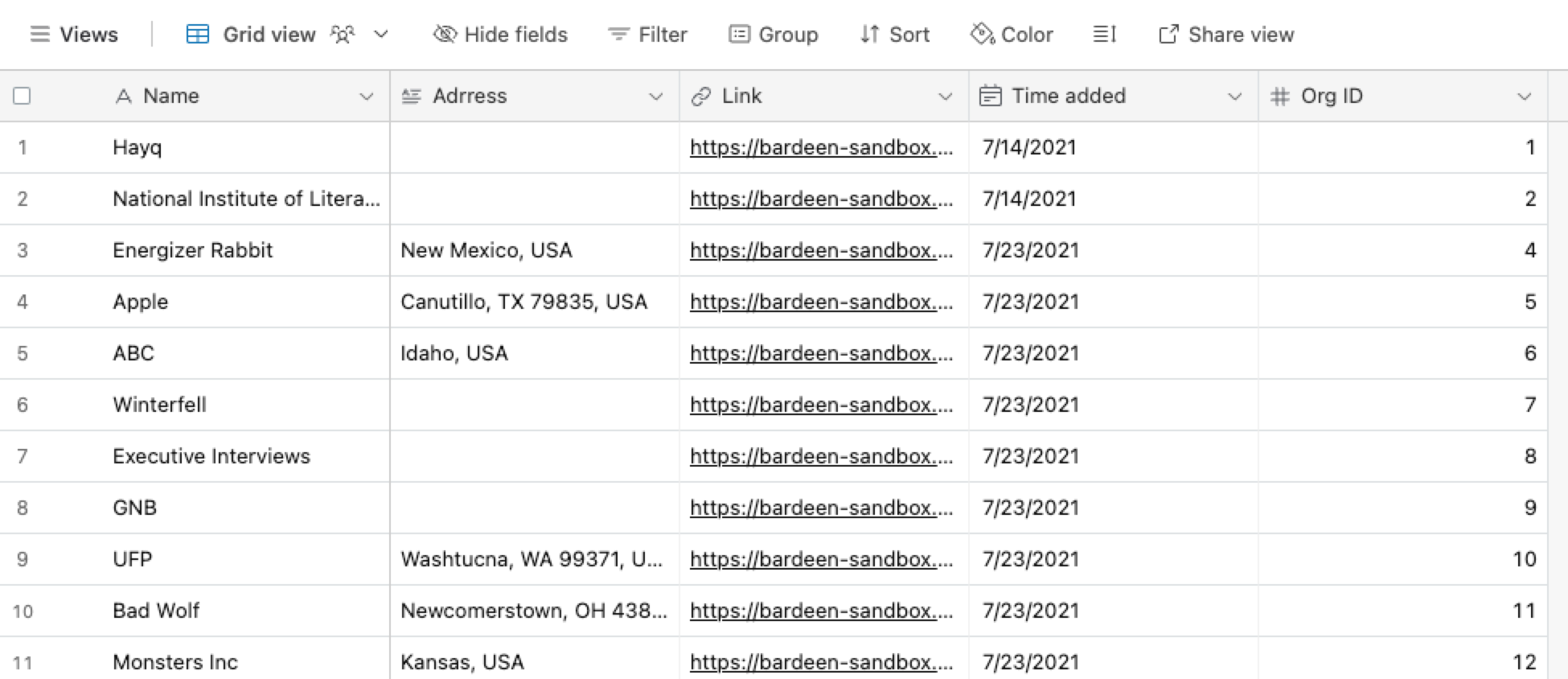Select the empty address cell for Winterfell
The height and width of the screenshot is (679, 1568).
(535, 405)
